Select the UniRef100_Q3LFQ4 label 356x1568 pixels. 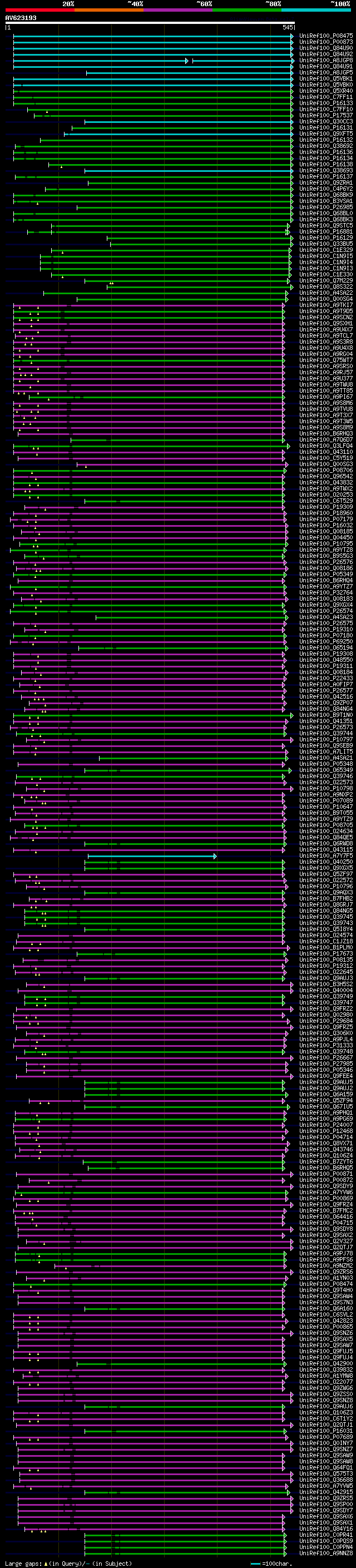coord(325,446)
